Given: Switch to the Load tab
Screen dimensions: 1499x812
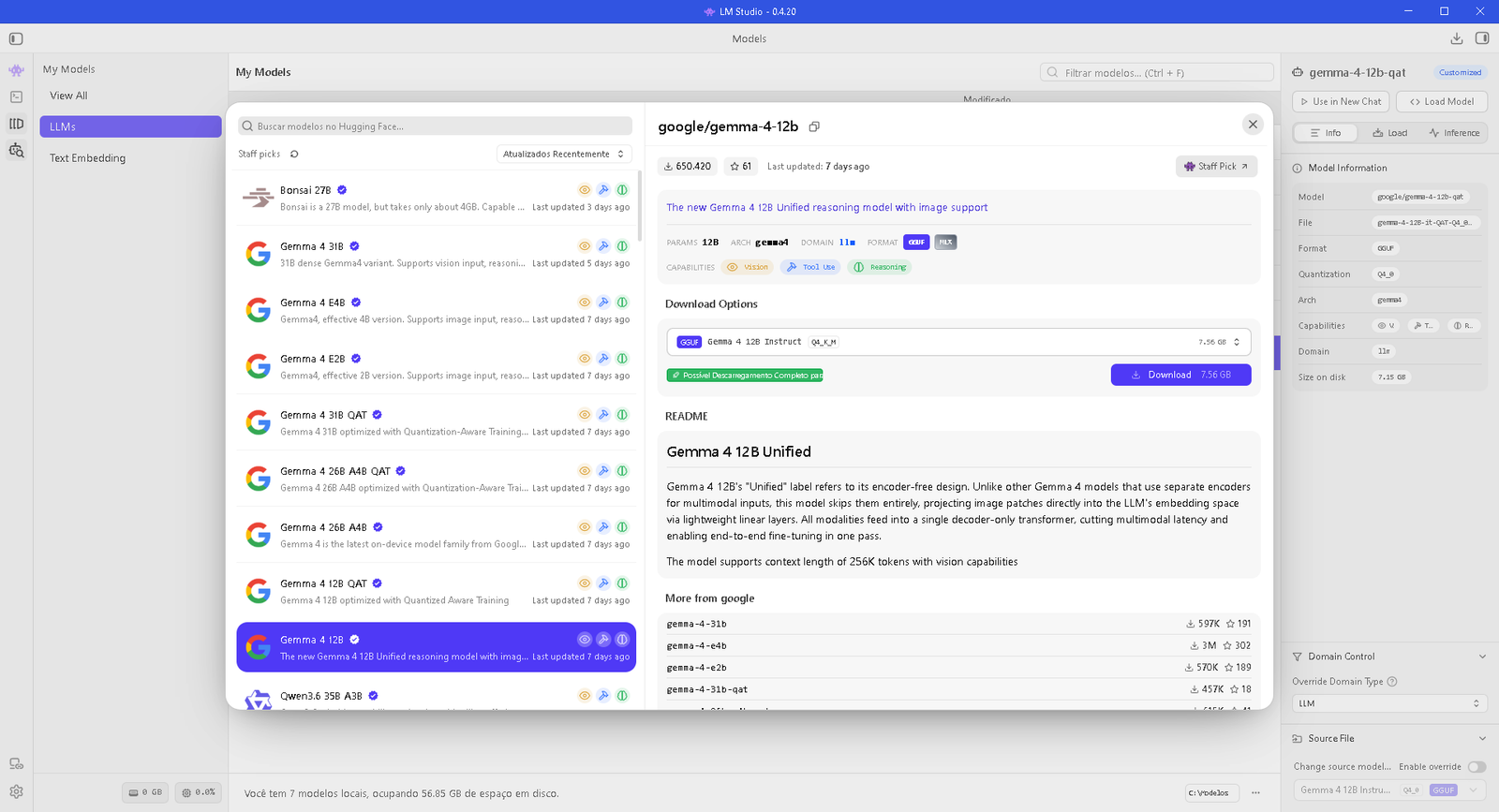Looking at the screenshot, I should pyautogui.click(x=1389, y=133).
